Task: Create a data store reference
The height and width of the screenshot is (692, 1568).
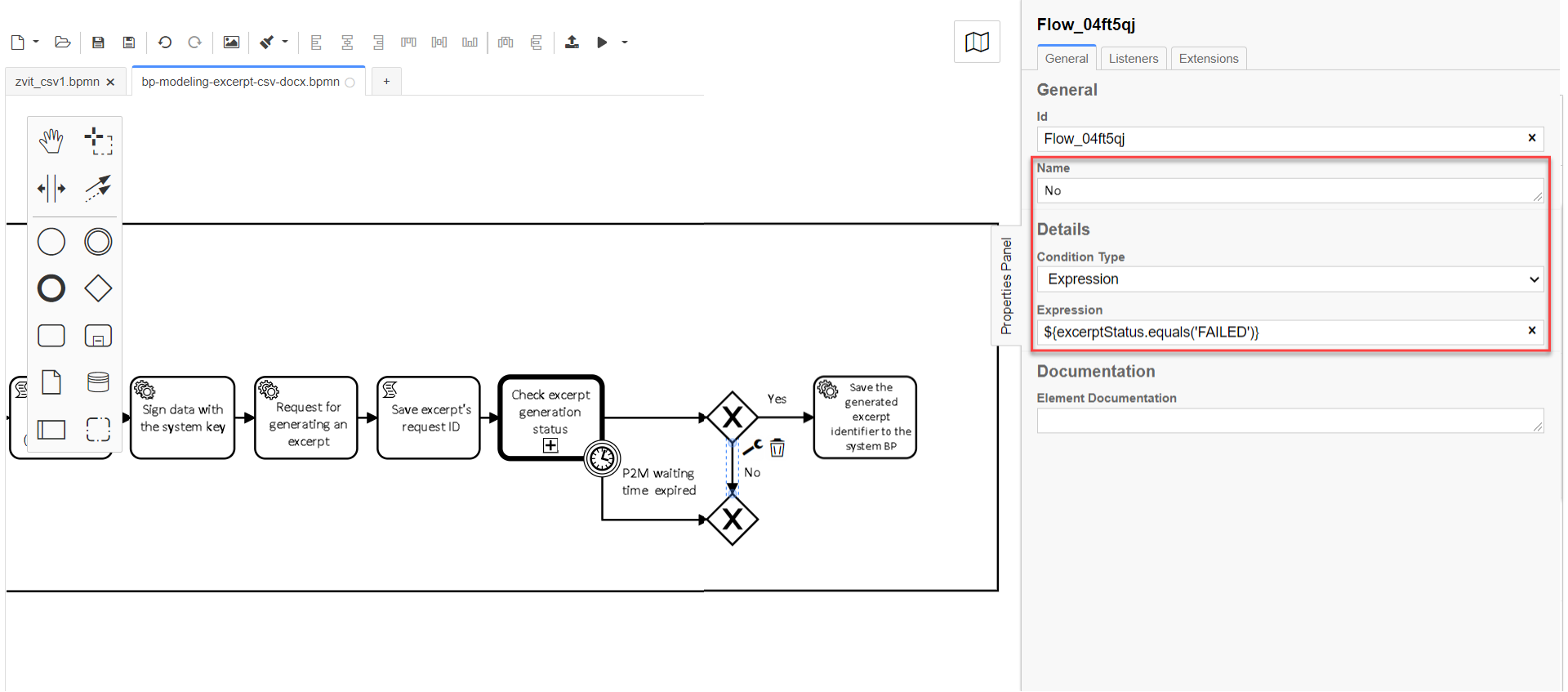Action: [x=98, y=382]
